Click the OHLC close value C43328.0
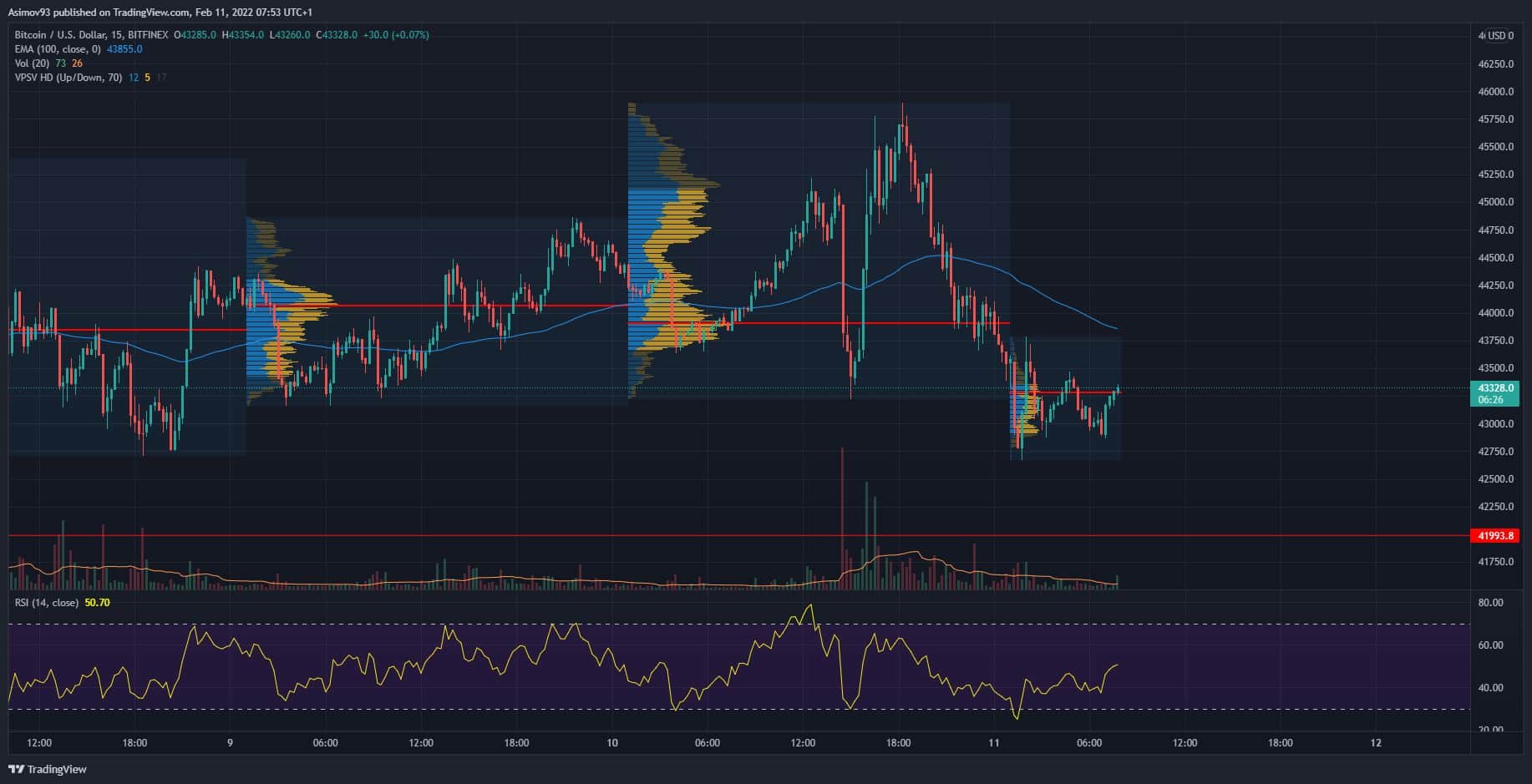Screen dimensions: 1532x784 pyautogui.click(x=337, y=35)
